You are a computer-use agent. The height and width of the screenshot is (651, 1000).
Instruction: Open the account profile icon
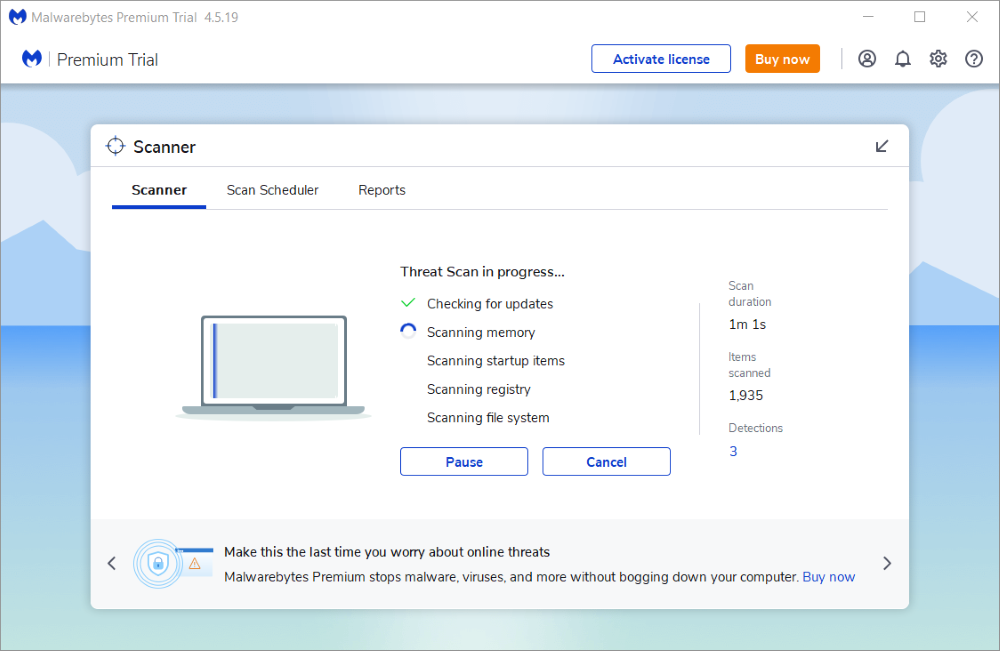pos(867,59)
